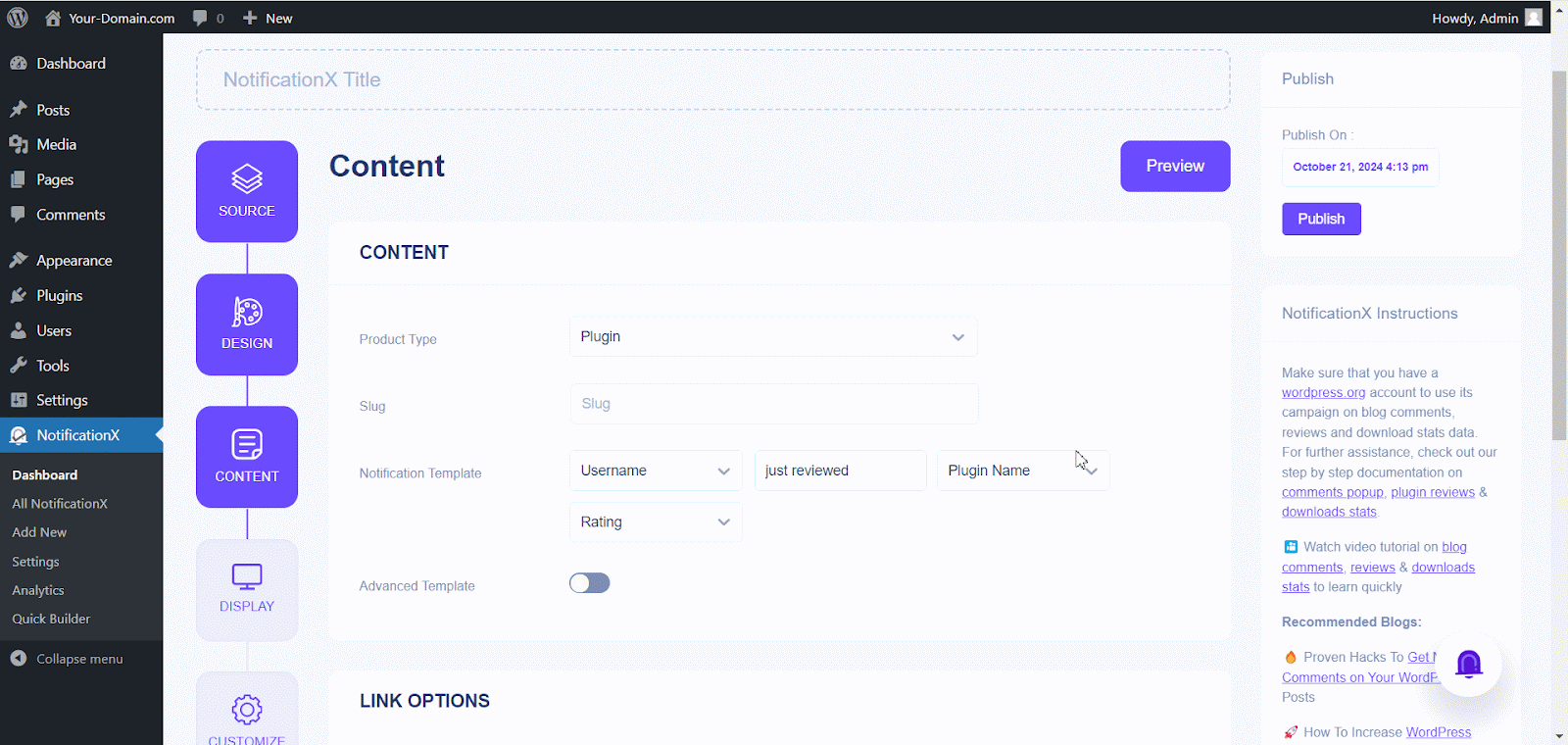Click the Dashboard gauge icon in sidebar
1568x745 pixels.
[19, 63]
